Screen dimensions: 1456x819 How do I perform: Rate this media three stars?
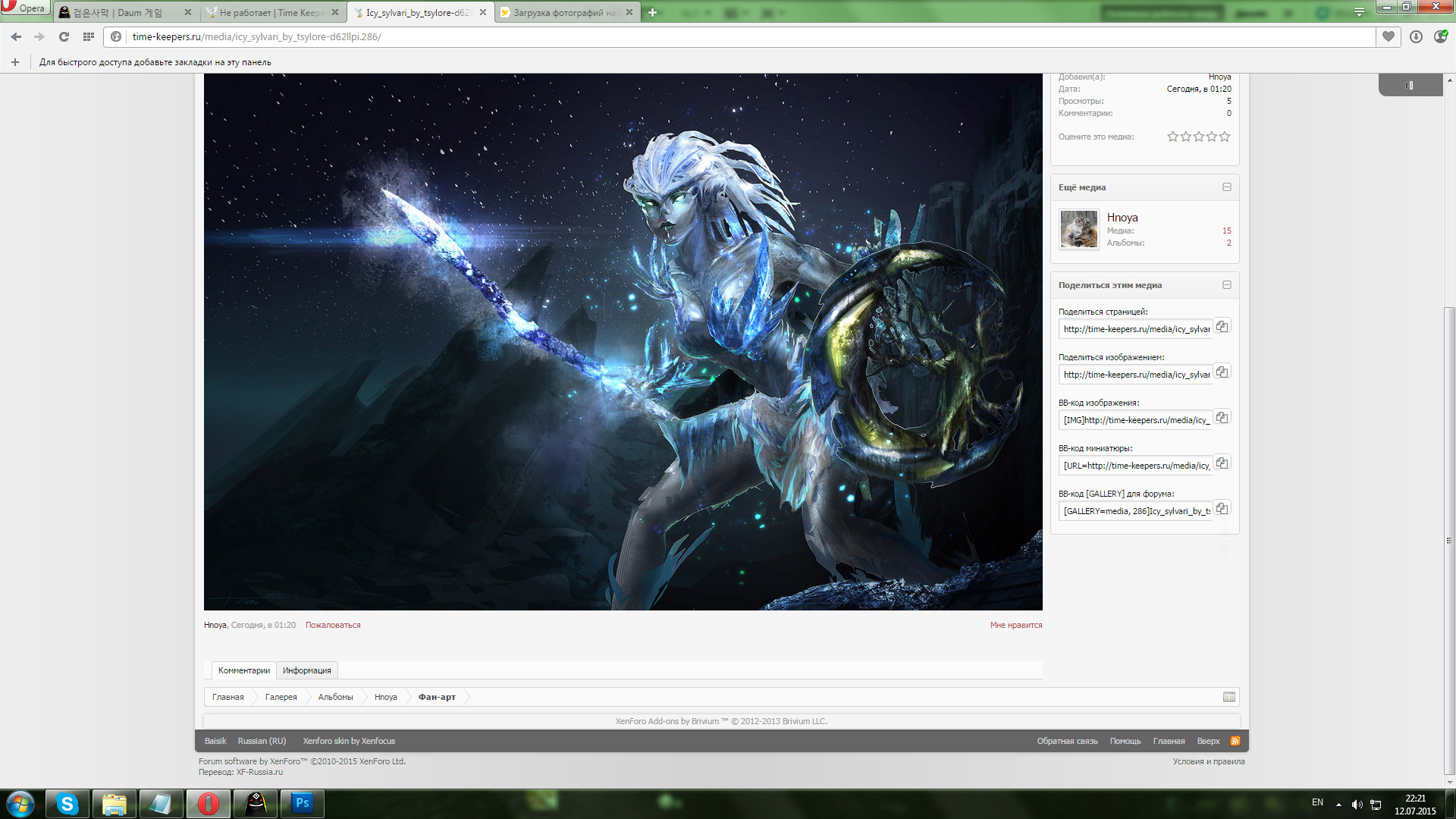1199,136
